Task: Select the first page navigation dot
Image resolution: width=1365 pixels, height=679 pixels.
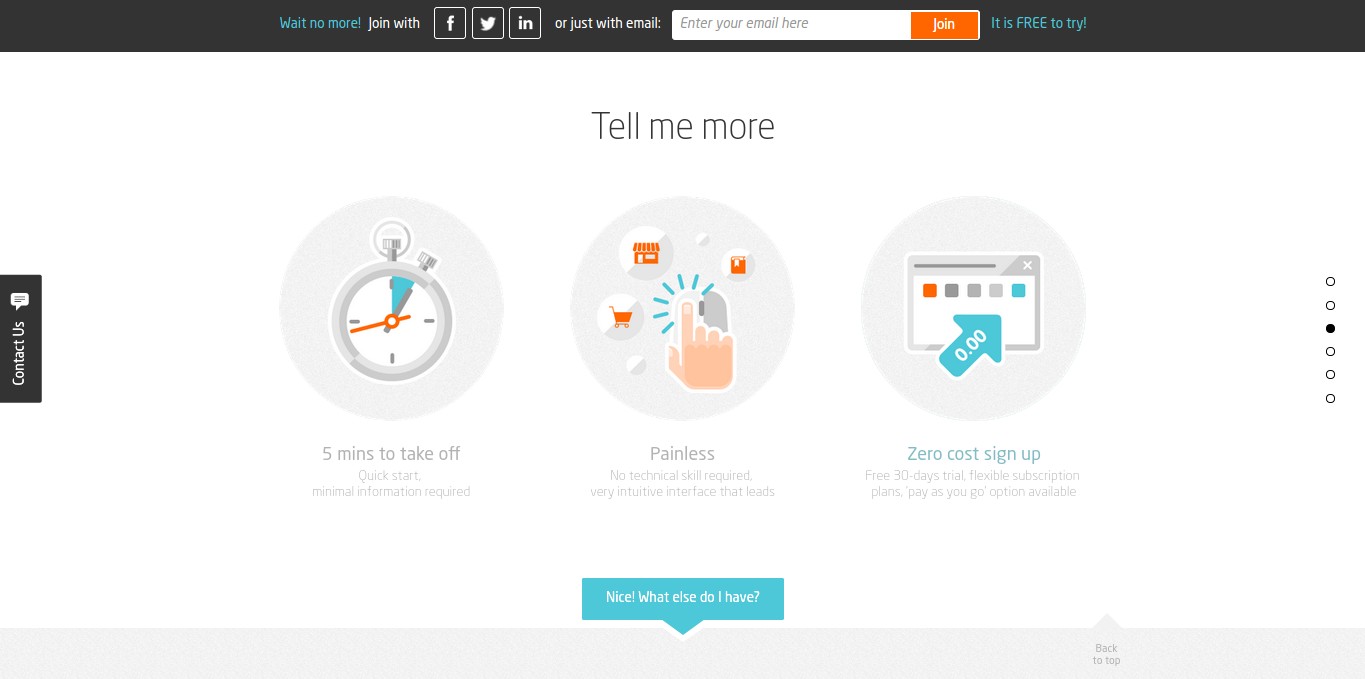Action: 1330,282
